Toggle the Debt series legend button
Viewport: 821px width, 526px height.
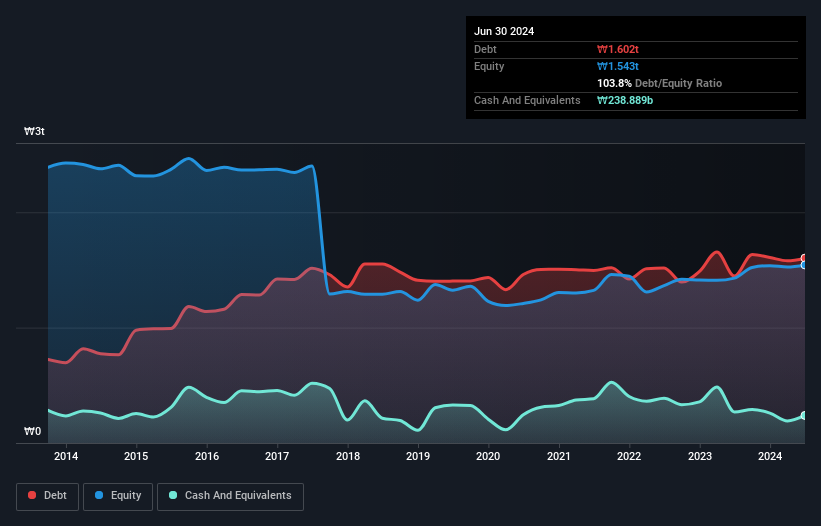[48, 496]
